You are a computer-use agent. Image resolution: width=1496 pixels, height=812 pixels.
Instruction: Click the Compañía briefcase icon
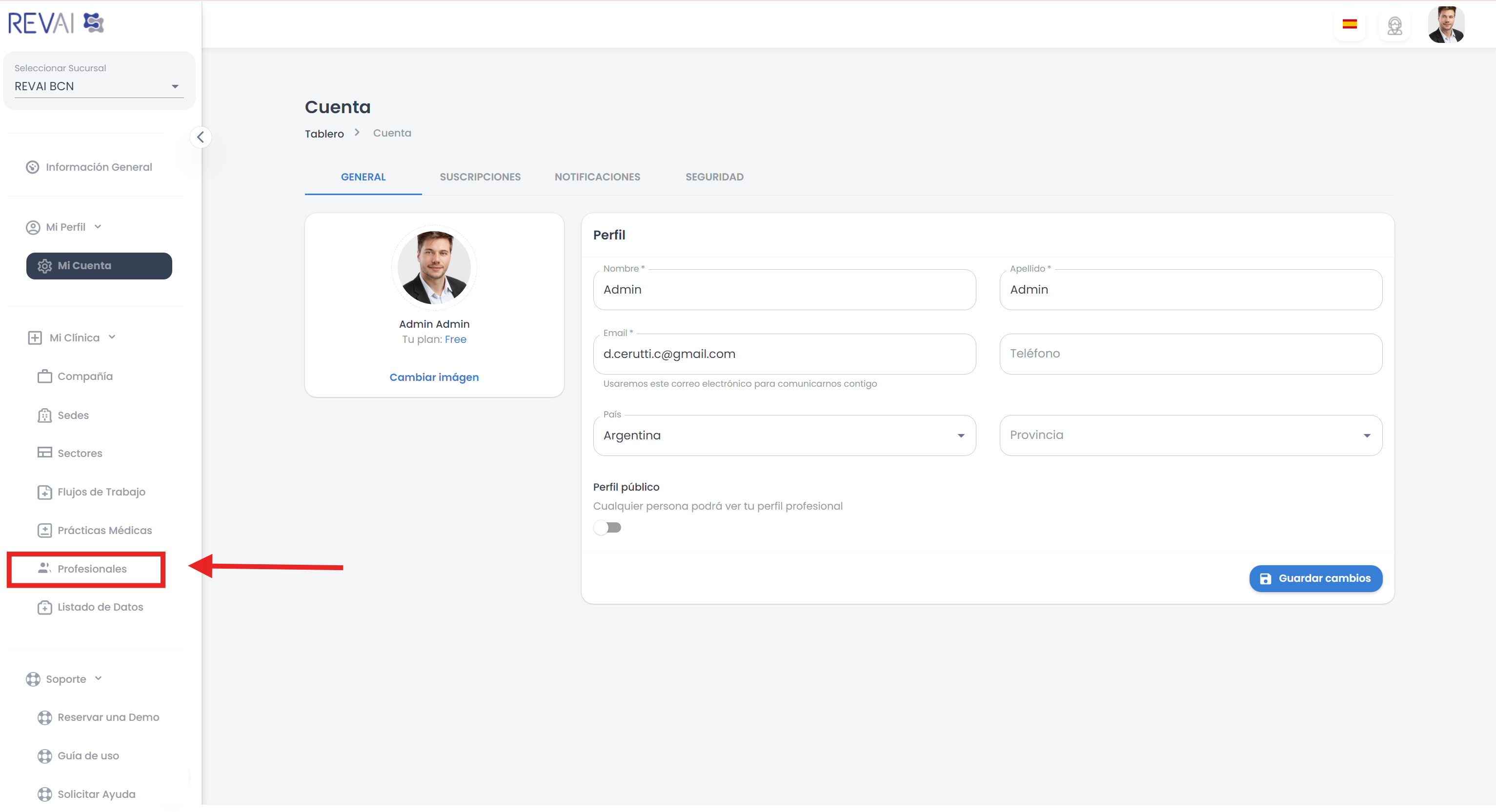pos(45,376)
